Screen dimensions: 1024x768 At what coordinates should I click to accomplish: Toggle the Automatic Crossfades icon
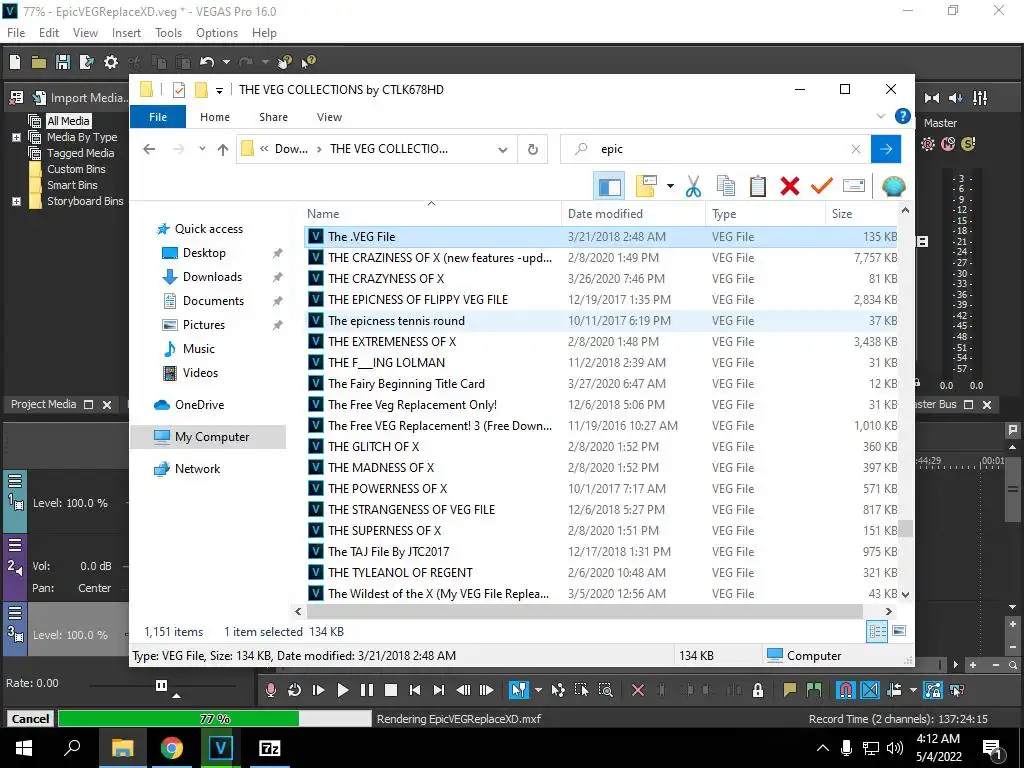[870, 690]
